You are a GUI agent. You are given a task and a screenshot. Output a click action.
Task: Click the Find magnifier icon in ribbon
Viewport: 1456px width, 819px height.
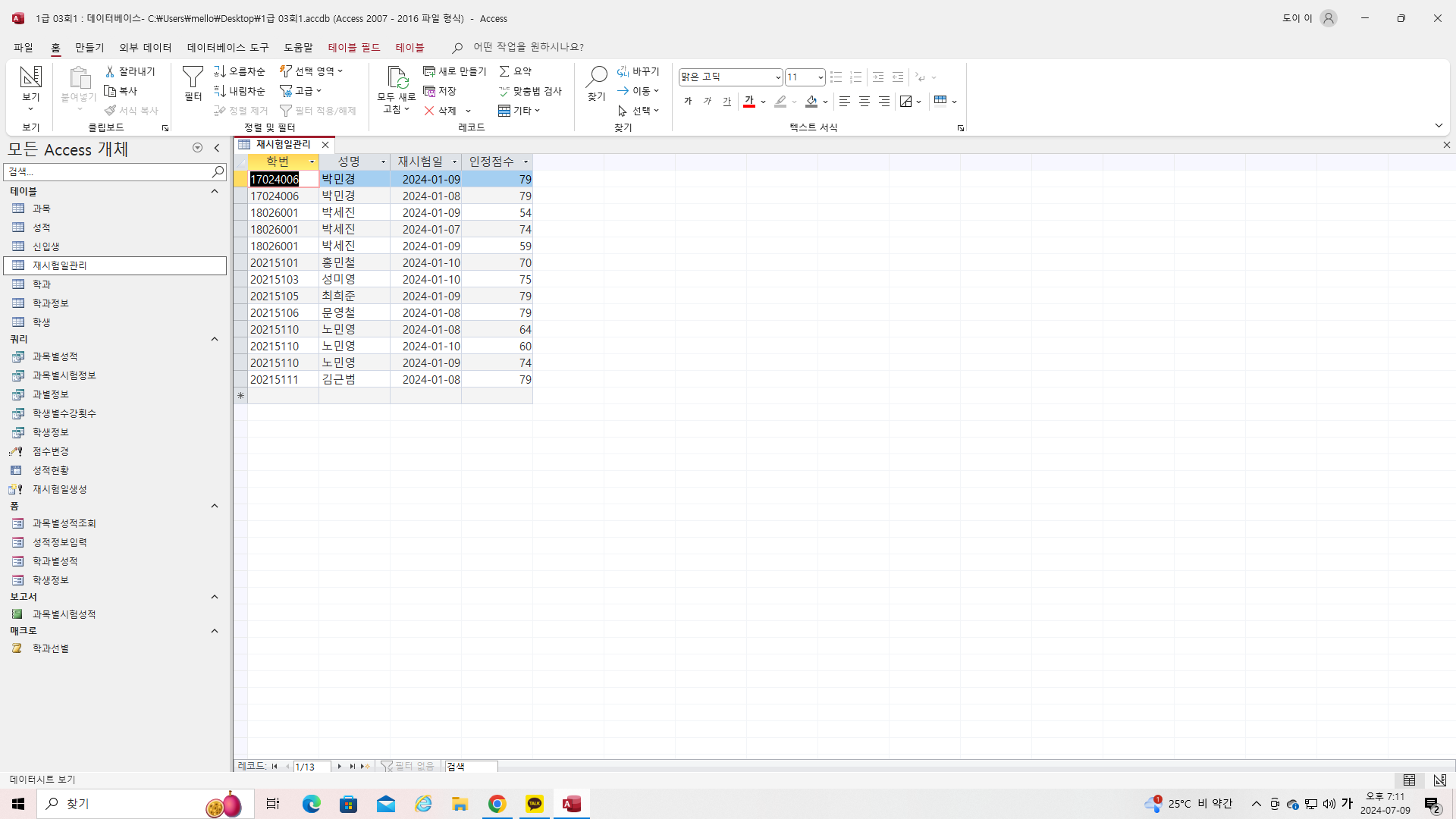point(597,77)
